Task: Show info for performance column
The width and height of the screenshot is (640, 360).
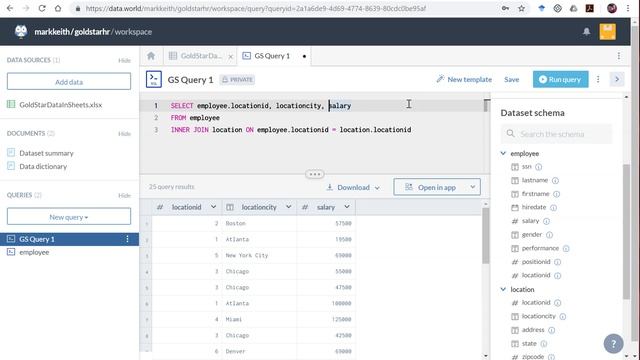Action: pos(566,249)
